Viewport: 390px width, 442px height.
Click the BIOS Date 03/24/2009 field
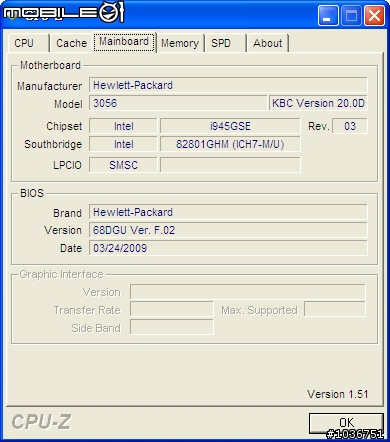click(x=228, y=248)
